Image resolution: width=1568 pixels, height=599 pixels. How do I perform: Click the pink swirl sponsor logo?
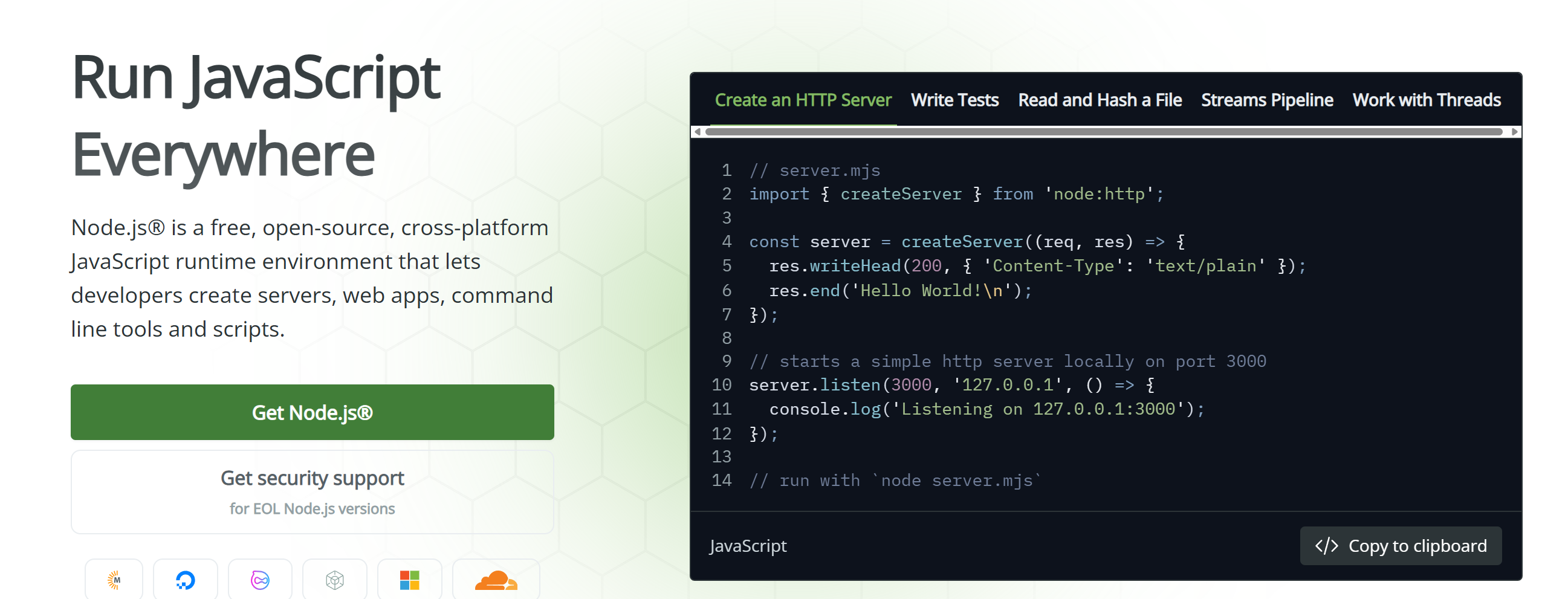coord(260,580)
